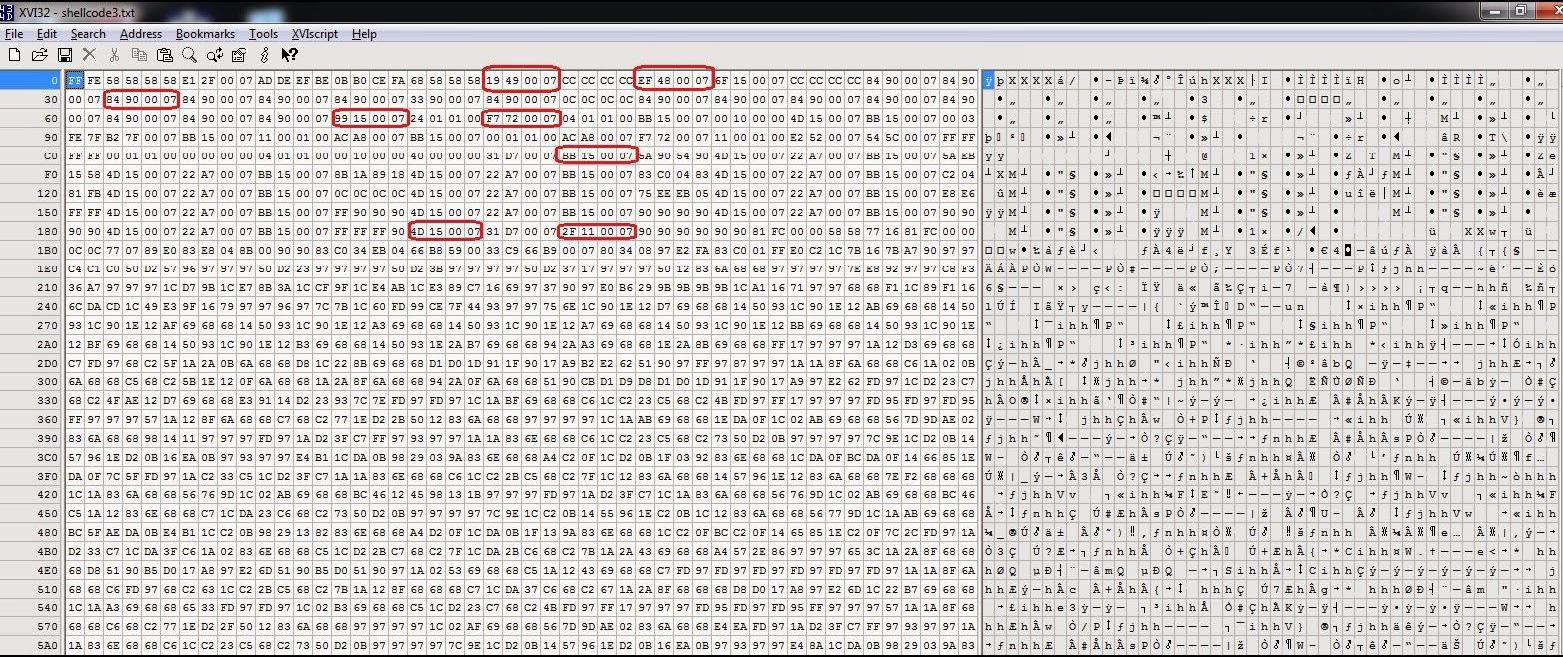Click the context help arrow-question icon
The width and height of the screenshot is (1563, 657).
point(289,55)
